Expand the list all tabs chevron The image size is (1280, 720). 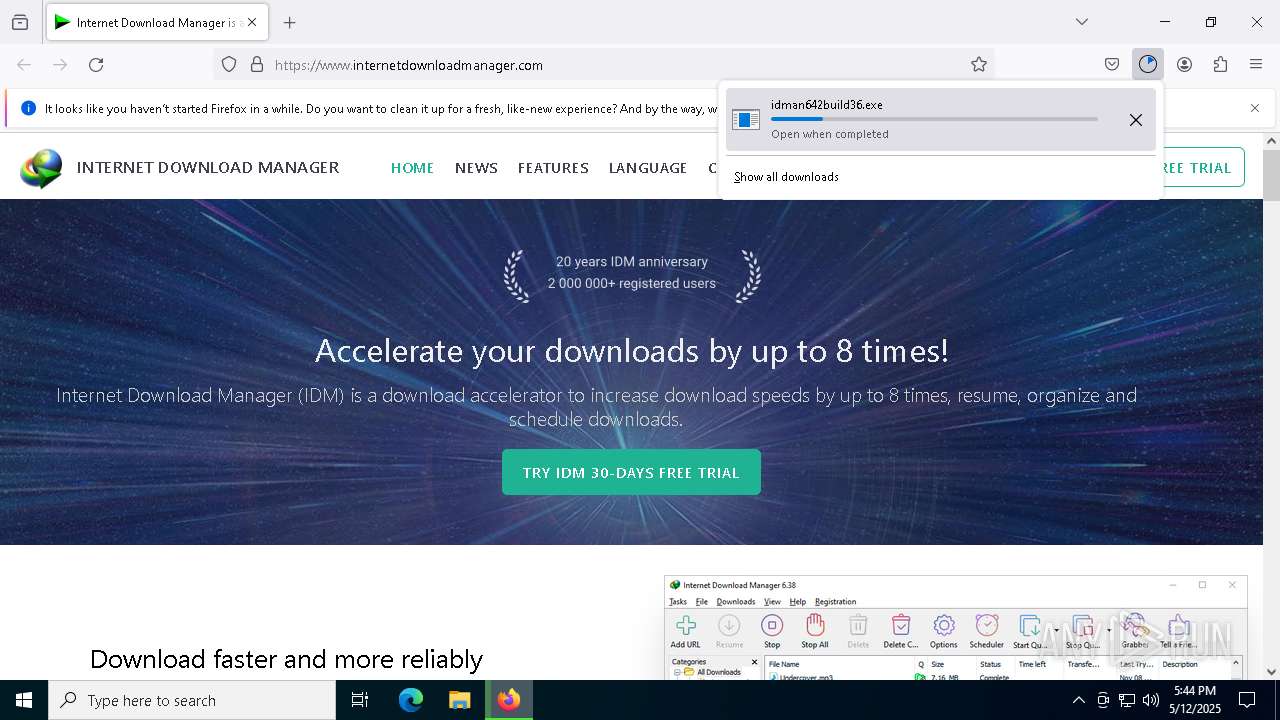point(1082,22)
